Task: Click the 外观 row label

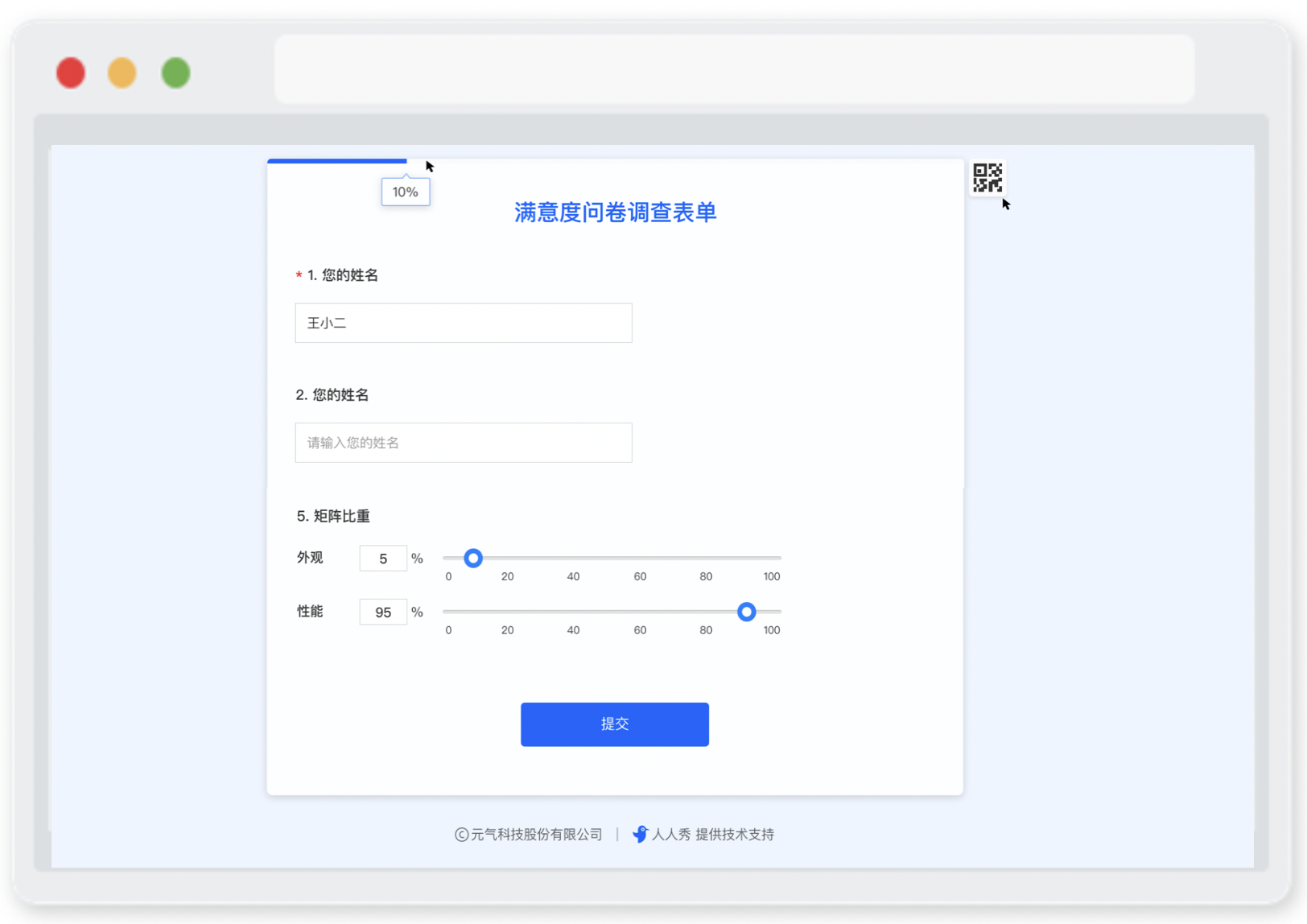Action: pos(310,558)
